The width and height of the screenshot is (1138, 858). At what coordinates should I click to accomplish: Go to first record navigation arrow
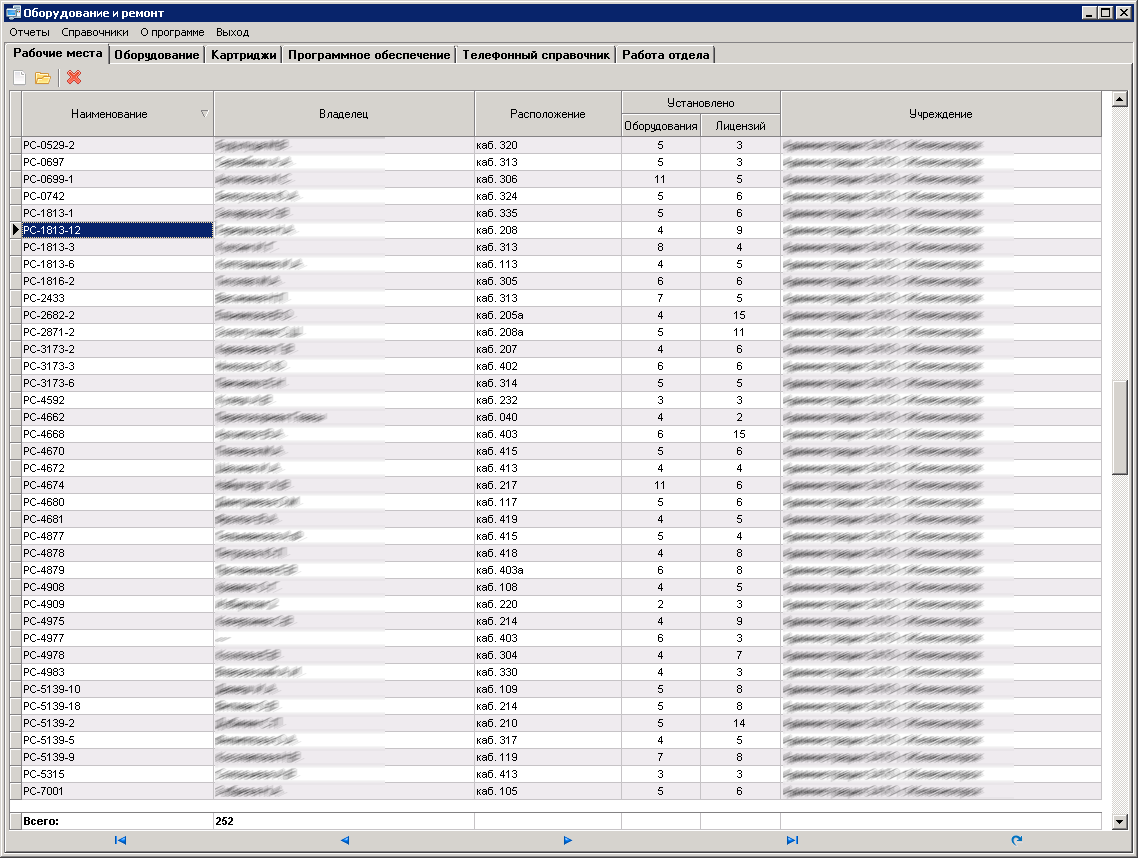click(120, 840)
